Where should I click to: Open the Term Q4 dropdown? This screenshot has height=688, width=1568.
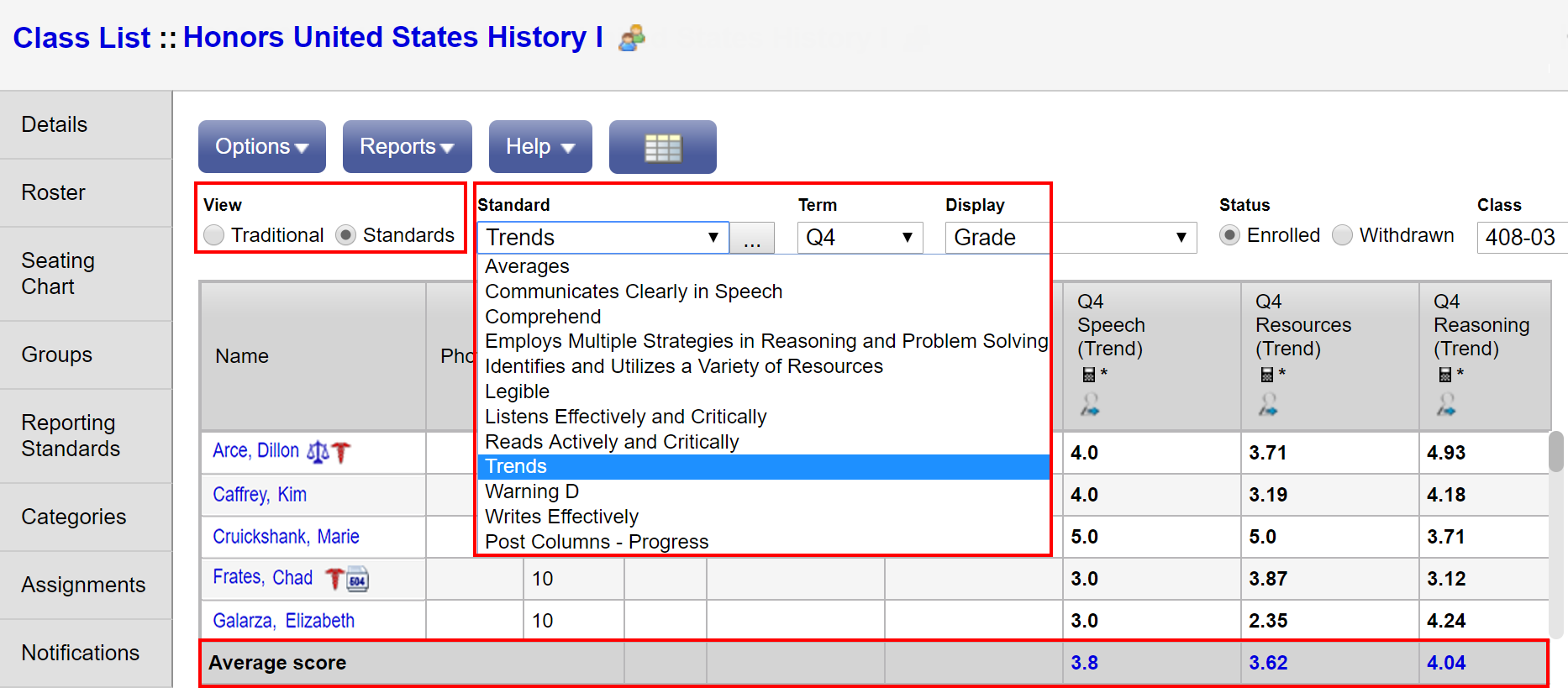(x=860, y=238)
